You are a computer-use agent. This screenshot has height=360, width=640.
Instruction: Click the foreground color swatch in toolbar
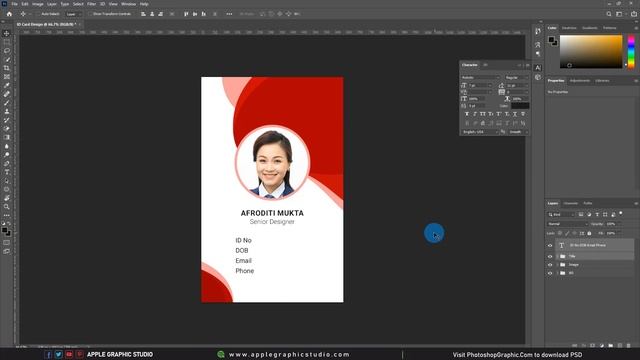[x=4, y=230]
